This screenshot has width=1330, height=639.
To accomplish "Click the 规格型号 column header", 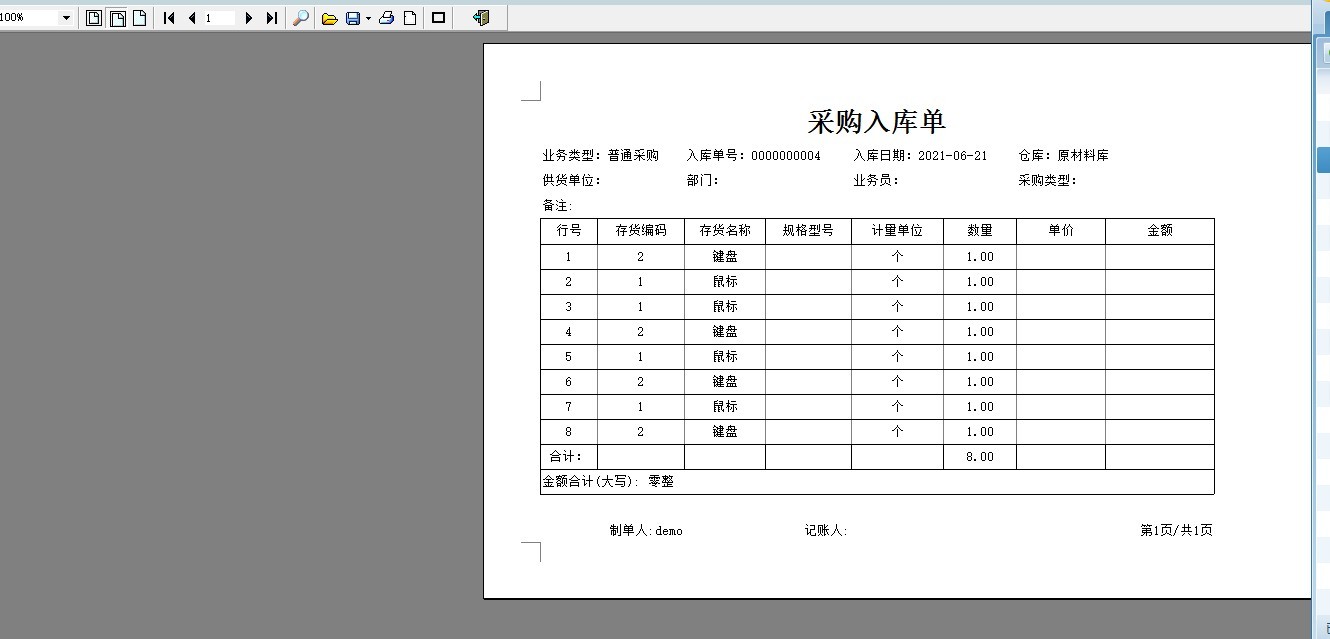I will [x=808, y=231].
